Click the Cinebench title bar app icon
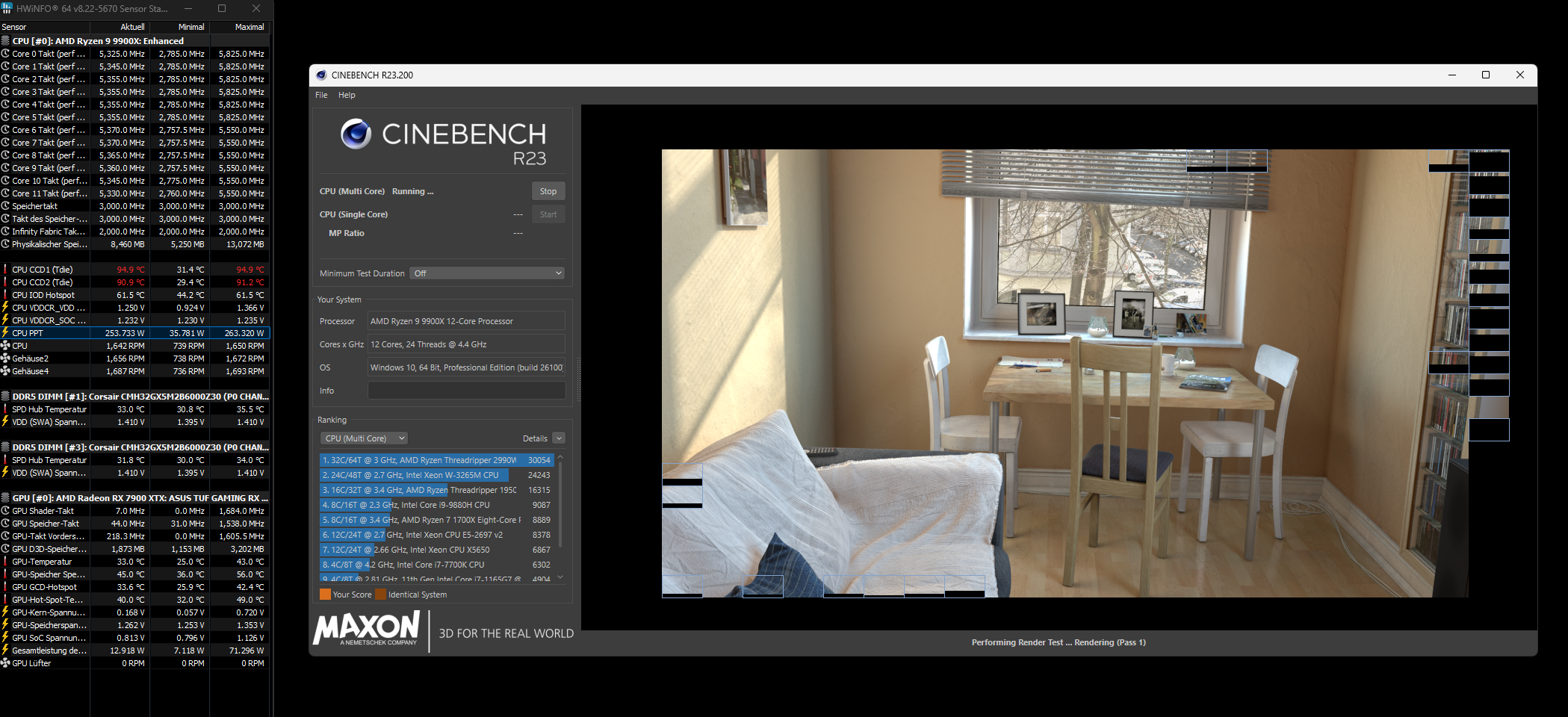The image size is (1568, 717). [x=321, y=75]
